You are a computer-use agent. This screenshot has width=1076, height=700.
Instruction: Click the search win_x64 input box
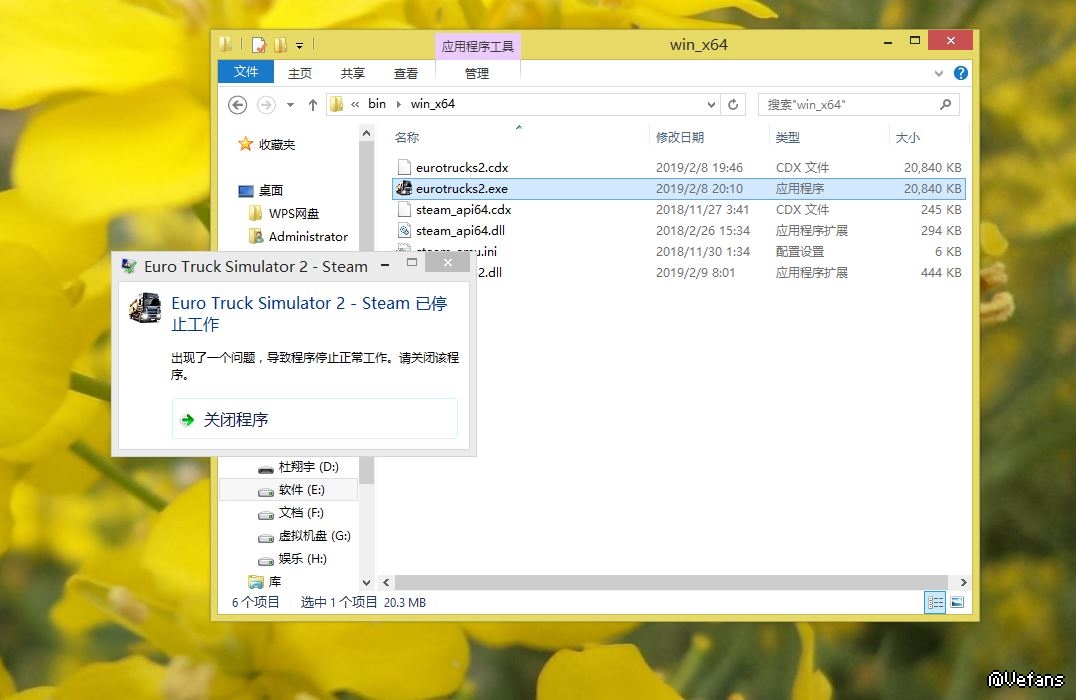[848, 104]
